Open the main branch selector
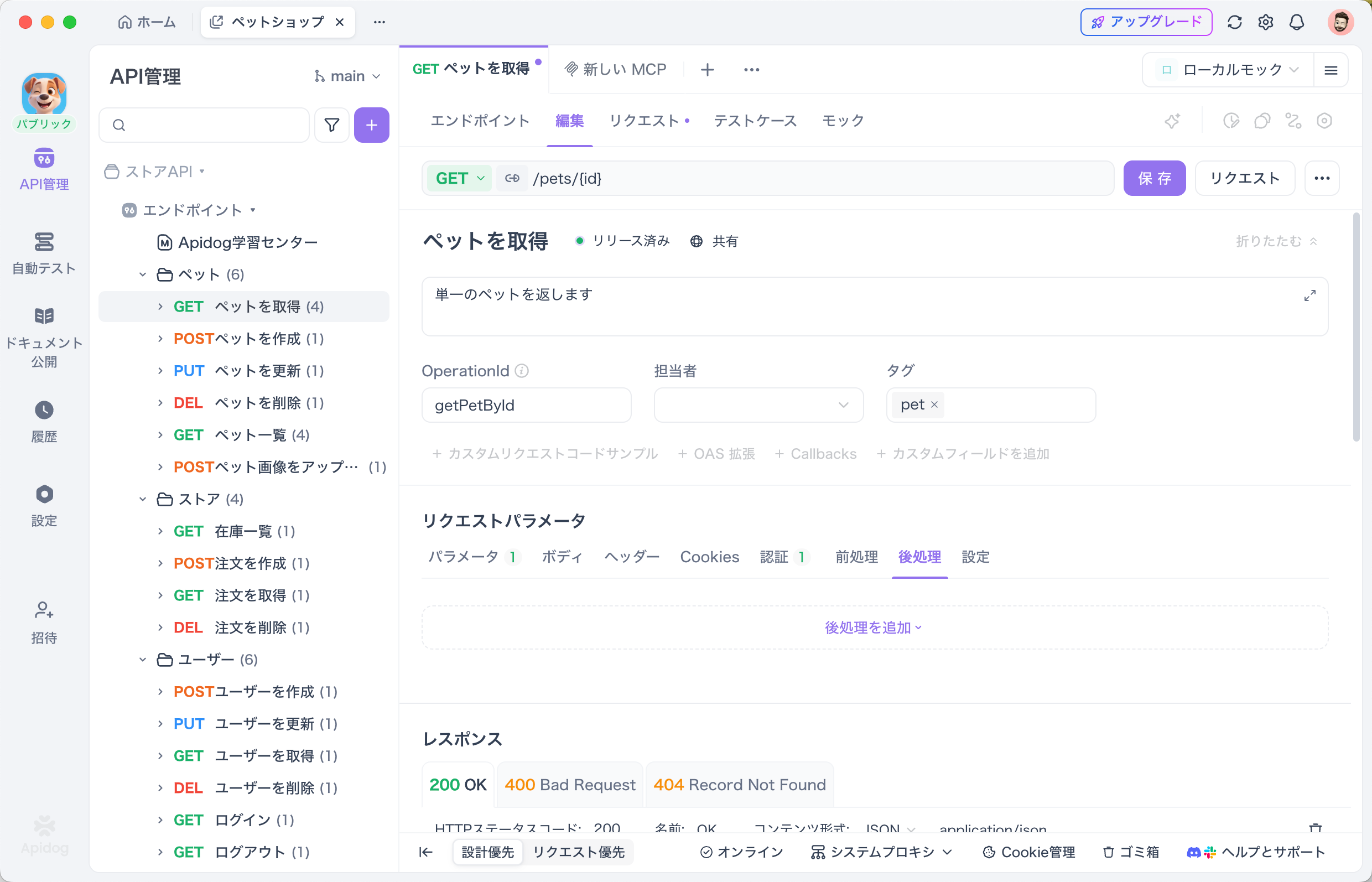 [x=347, y=76]
